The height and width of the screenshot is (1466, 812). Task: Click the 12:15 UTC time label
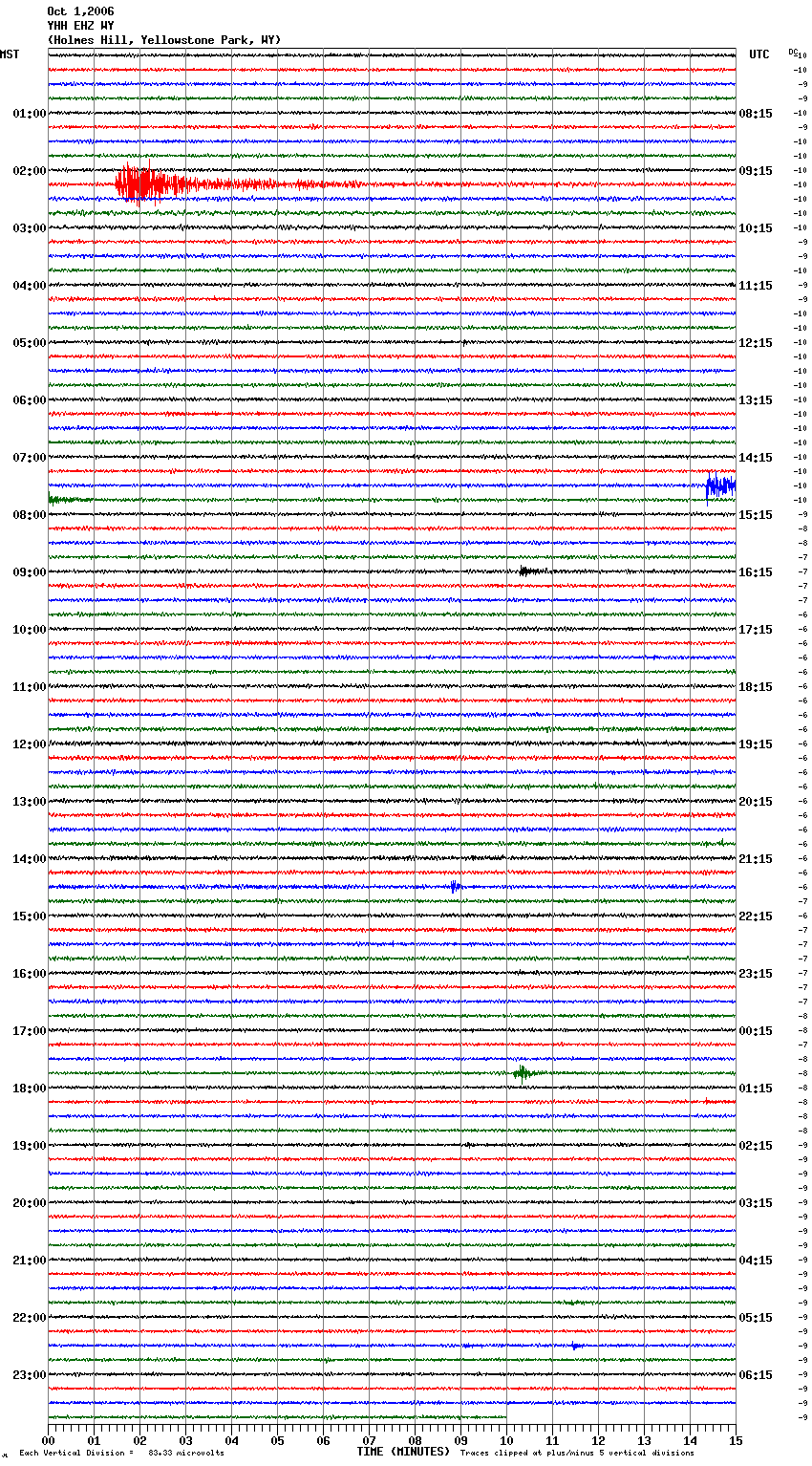[756, 343]
